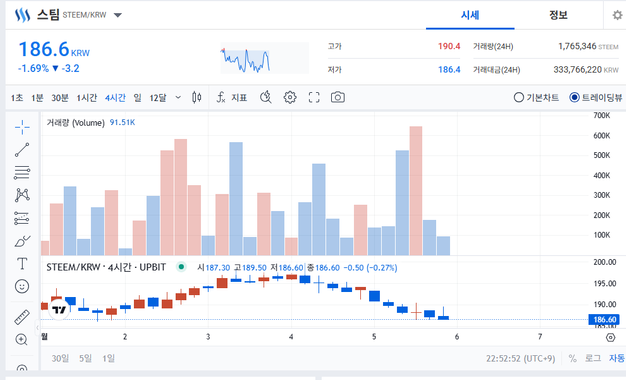Take a chart snapshot with camera icon
The width and height of the screenshot is (626, 380).
point(338,97)
